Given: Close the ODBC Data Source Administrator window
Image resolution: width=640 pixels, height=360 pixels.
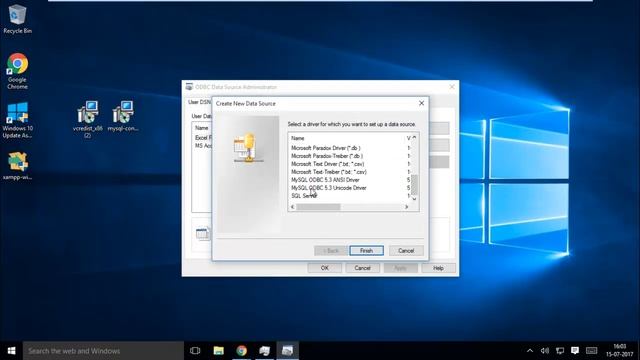Looking at the screenshot, I should 452,87.
